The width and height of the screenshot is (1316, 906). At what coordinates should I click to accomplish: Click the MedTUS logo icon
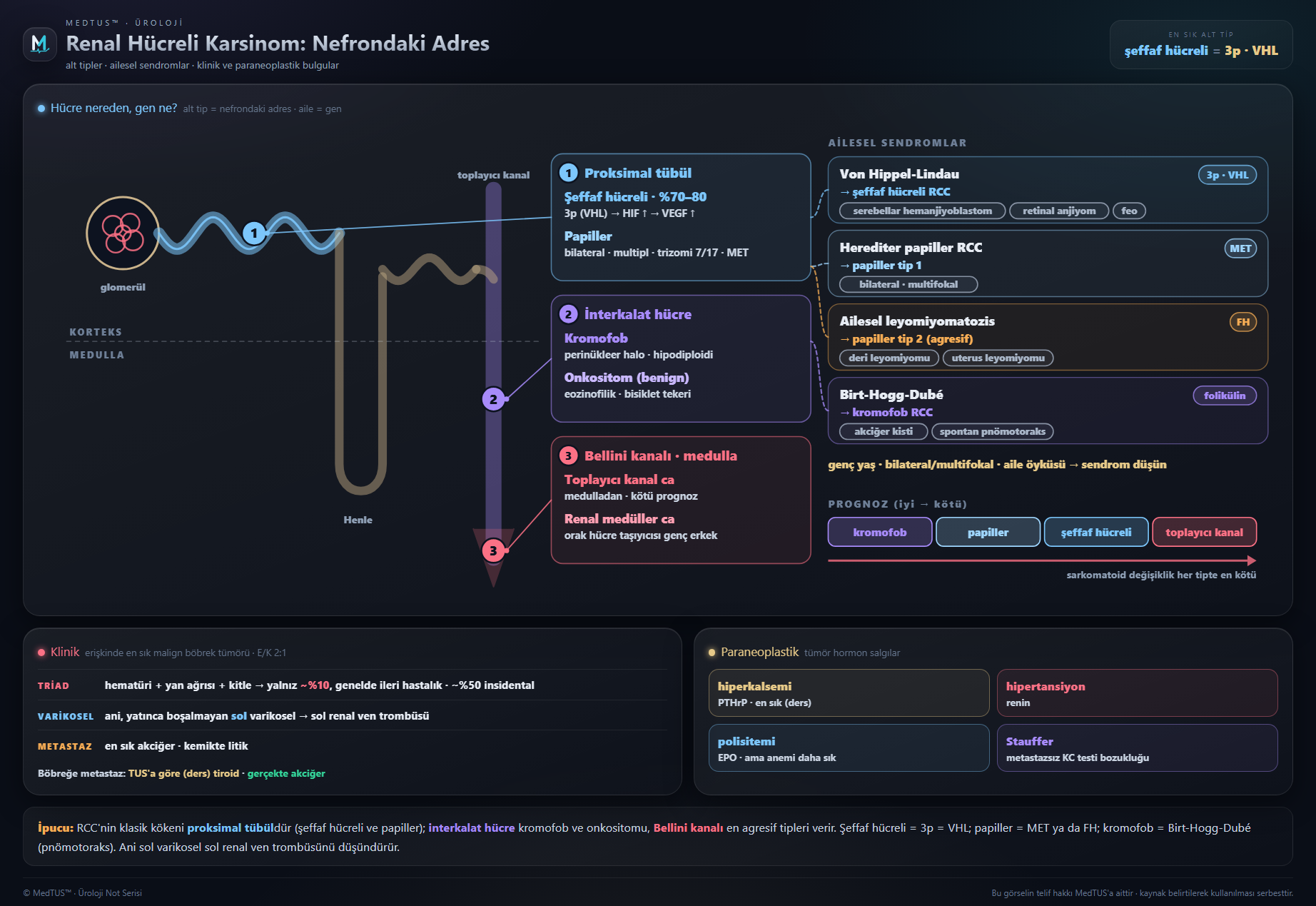(x=40, y=44)
